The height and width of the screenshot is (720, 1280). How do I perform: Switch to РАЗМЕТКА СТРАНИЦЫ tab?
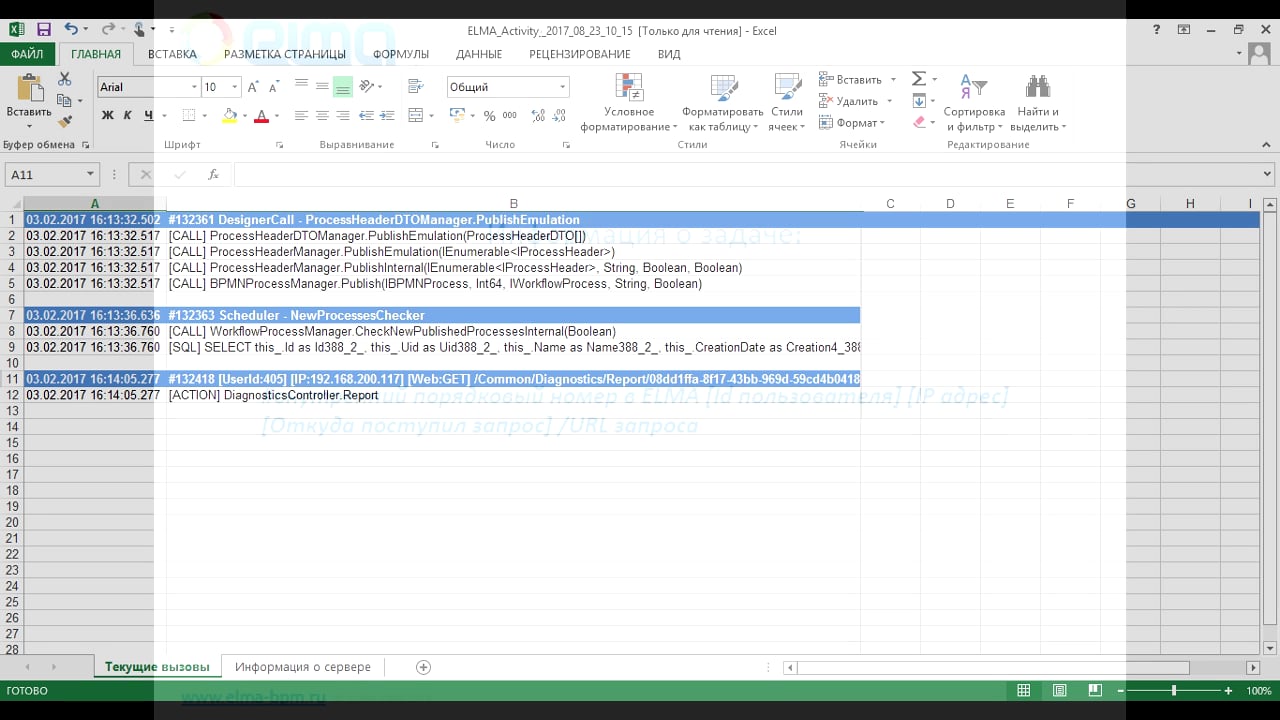(285, 54)
